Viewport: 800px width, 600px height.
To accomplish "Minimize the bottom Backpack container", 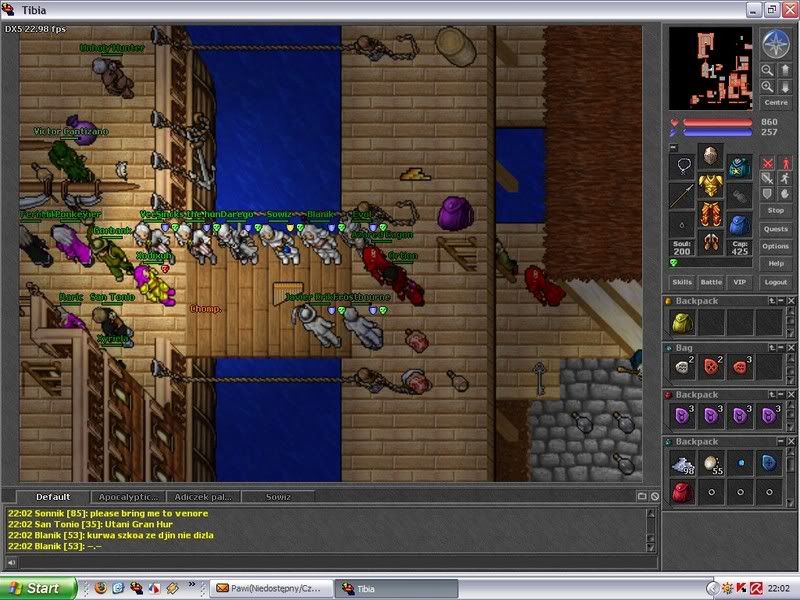I will tap(781, 441).
